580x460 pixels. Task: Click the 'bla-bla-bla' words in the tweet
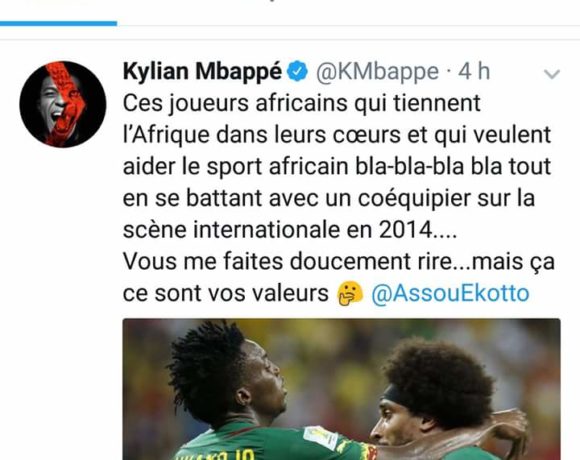coord(410,166)
